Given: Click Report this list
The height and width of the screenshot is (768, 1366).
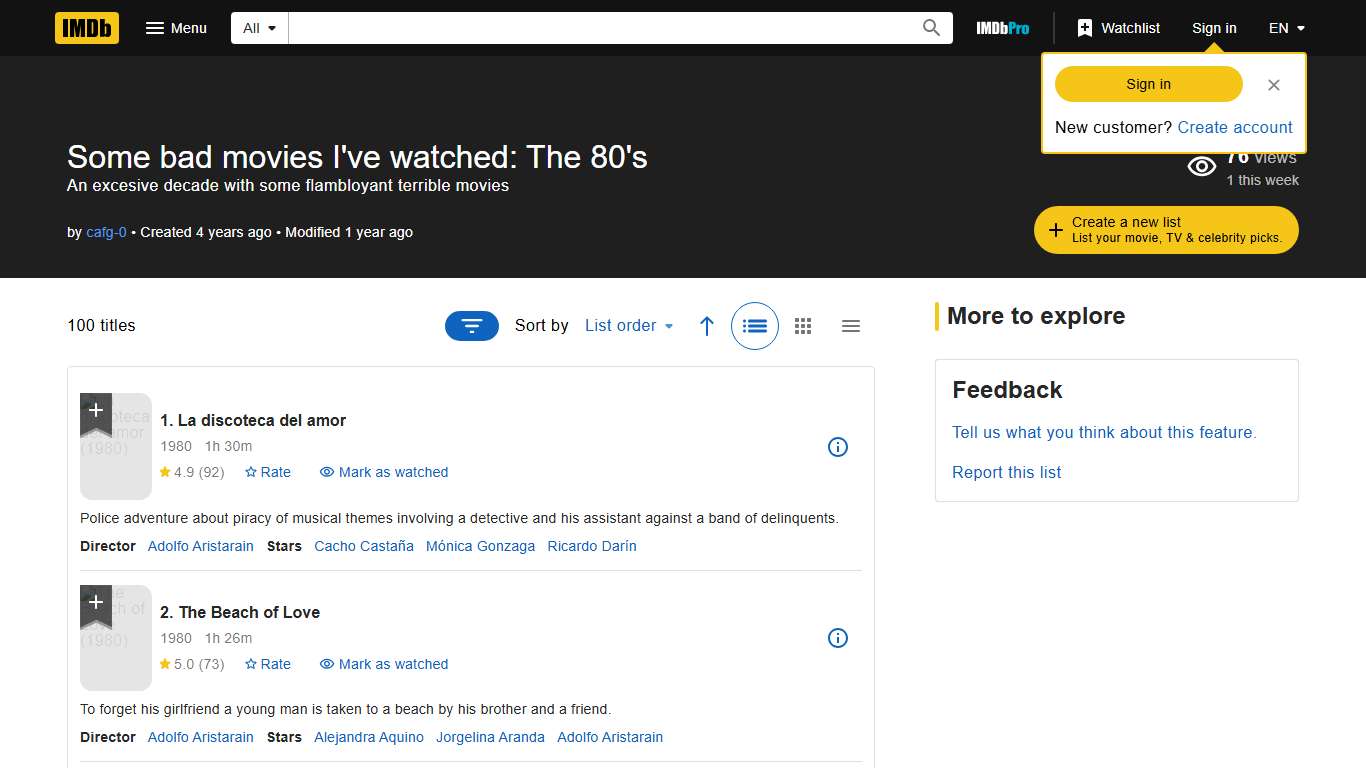Looking at the screenshot, I should point(1006,472).
